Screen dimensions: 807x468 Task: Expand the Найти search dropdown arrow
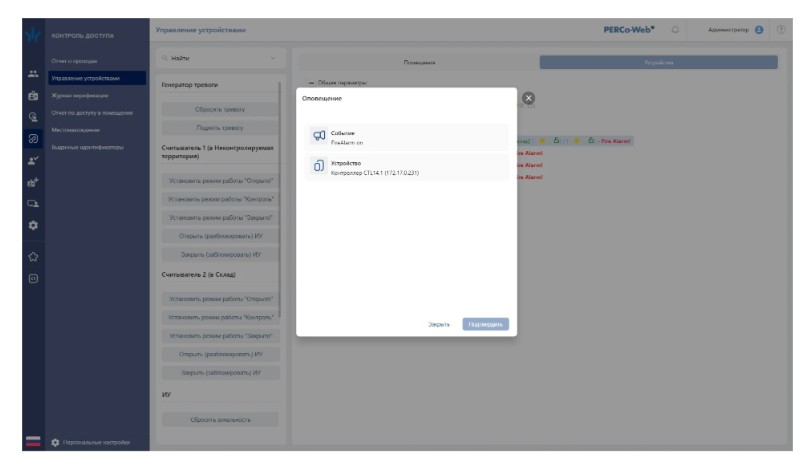point(272,60)
